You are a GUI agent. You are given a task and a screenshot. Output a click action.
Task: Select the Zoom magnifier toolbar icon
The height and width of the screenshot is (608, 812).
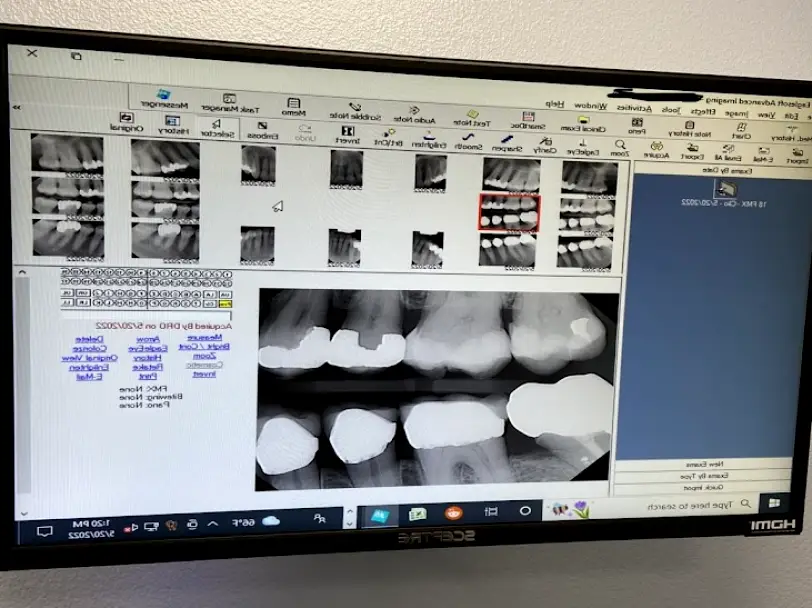(x=619, y=149)
